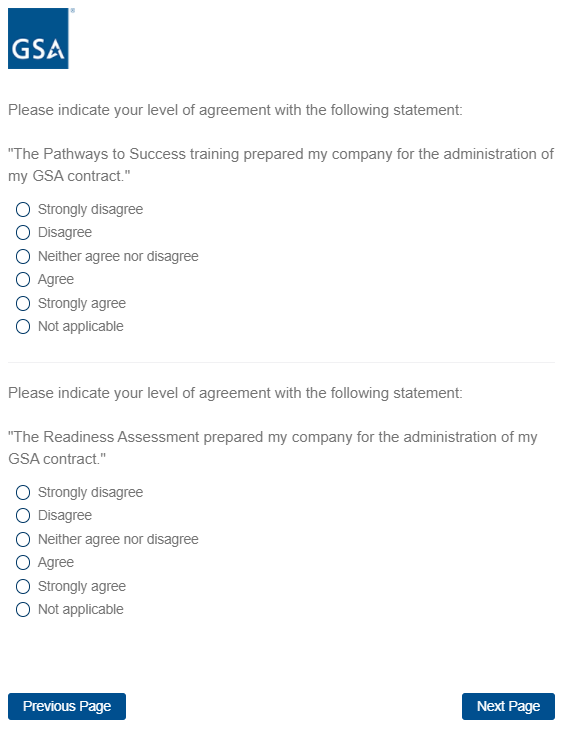Mark Strongly agree for Readiness Assessment
The width and height of the screenshot is (564, 730).
[x=23, y=586]
